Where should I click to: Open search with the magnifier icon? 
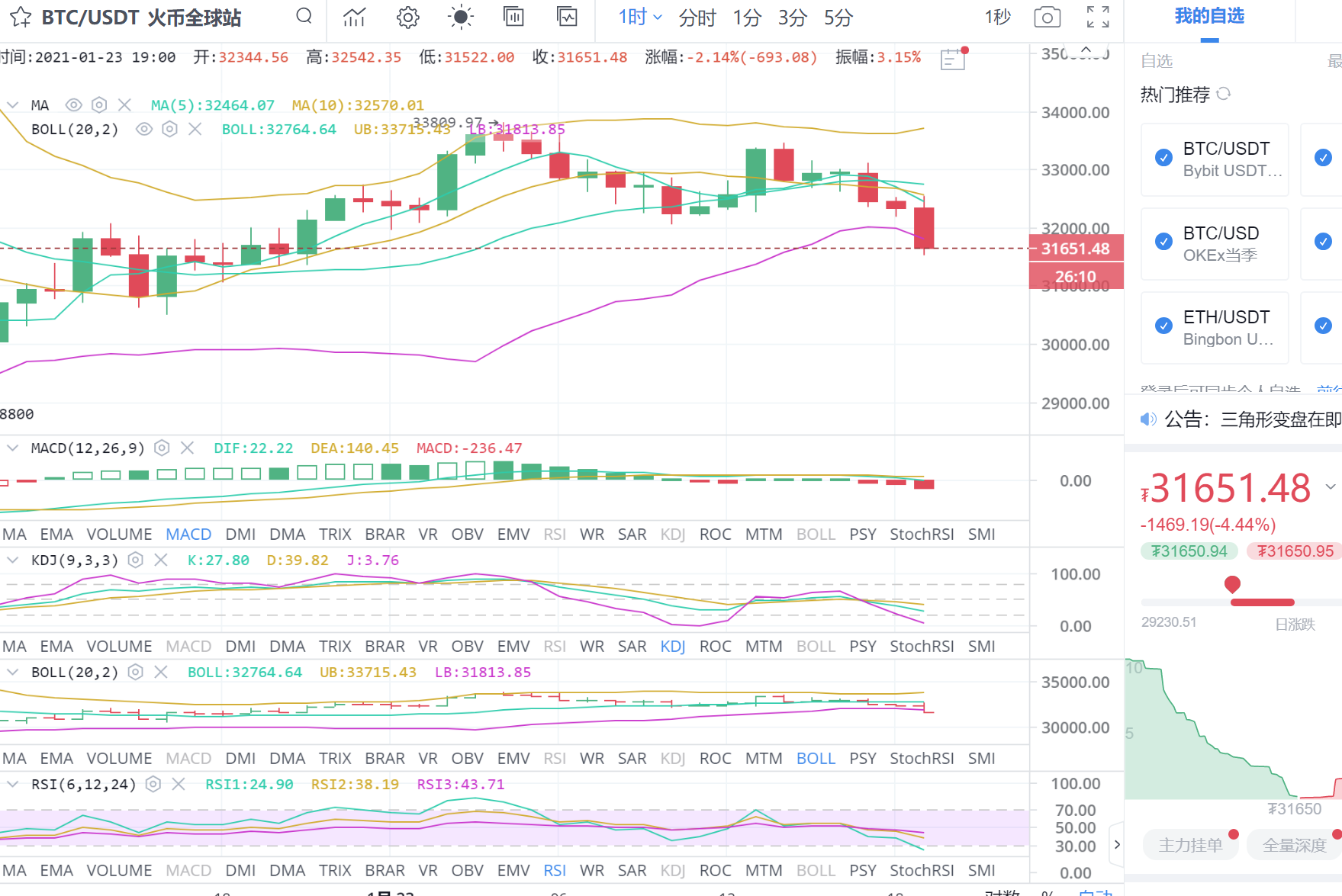(304, 16)
